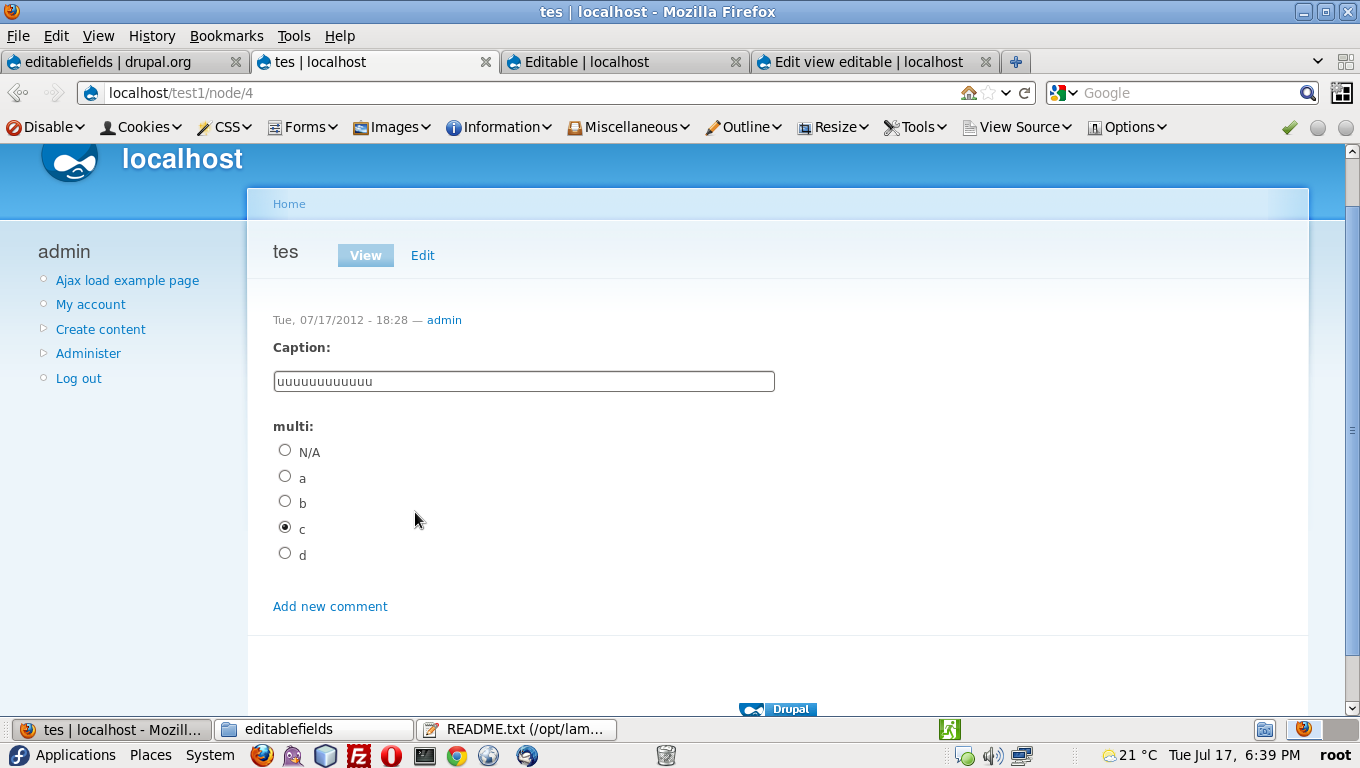Click the home icon in the address bar
The image size is (1360, 768).
pyautogui.click(x=968, y=93)
